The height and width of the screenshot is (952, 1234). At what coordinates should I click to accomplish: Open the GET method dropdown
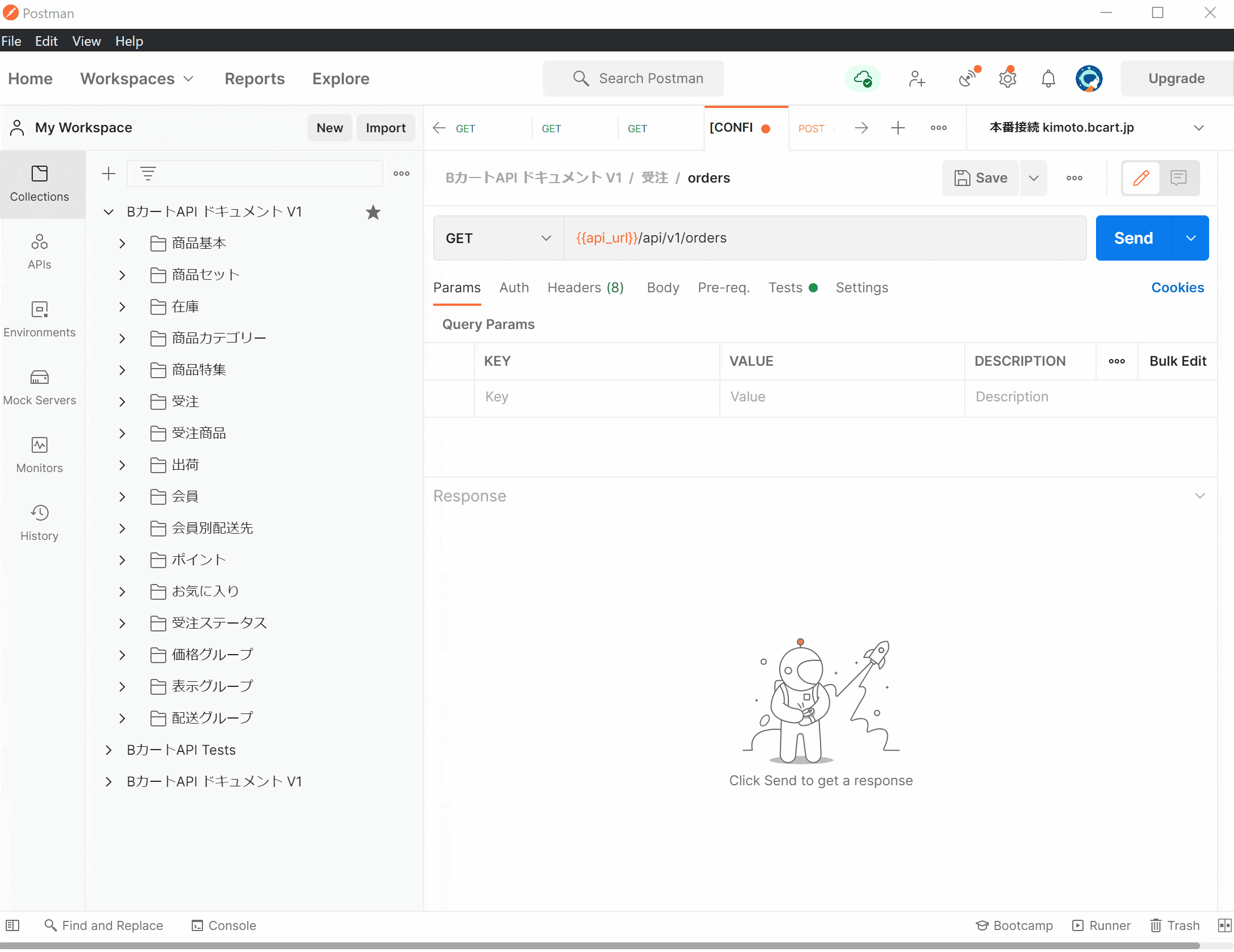[x=498, y=238]
